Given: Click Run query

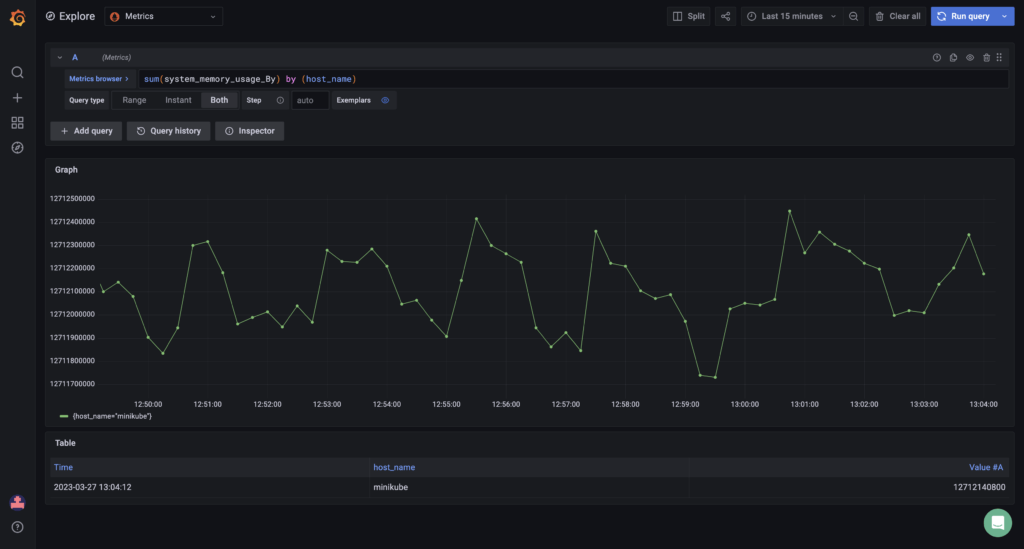Looking at the screenshot, I should point(964,16).
